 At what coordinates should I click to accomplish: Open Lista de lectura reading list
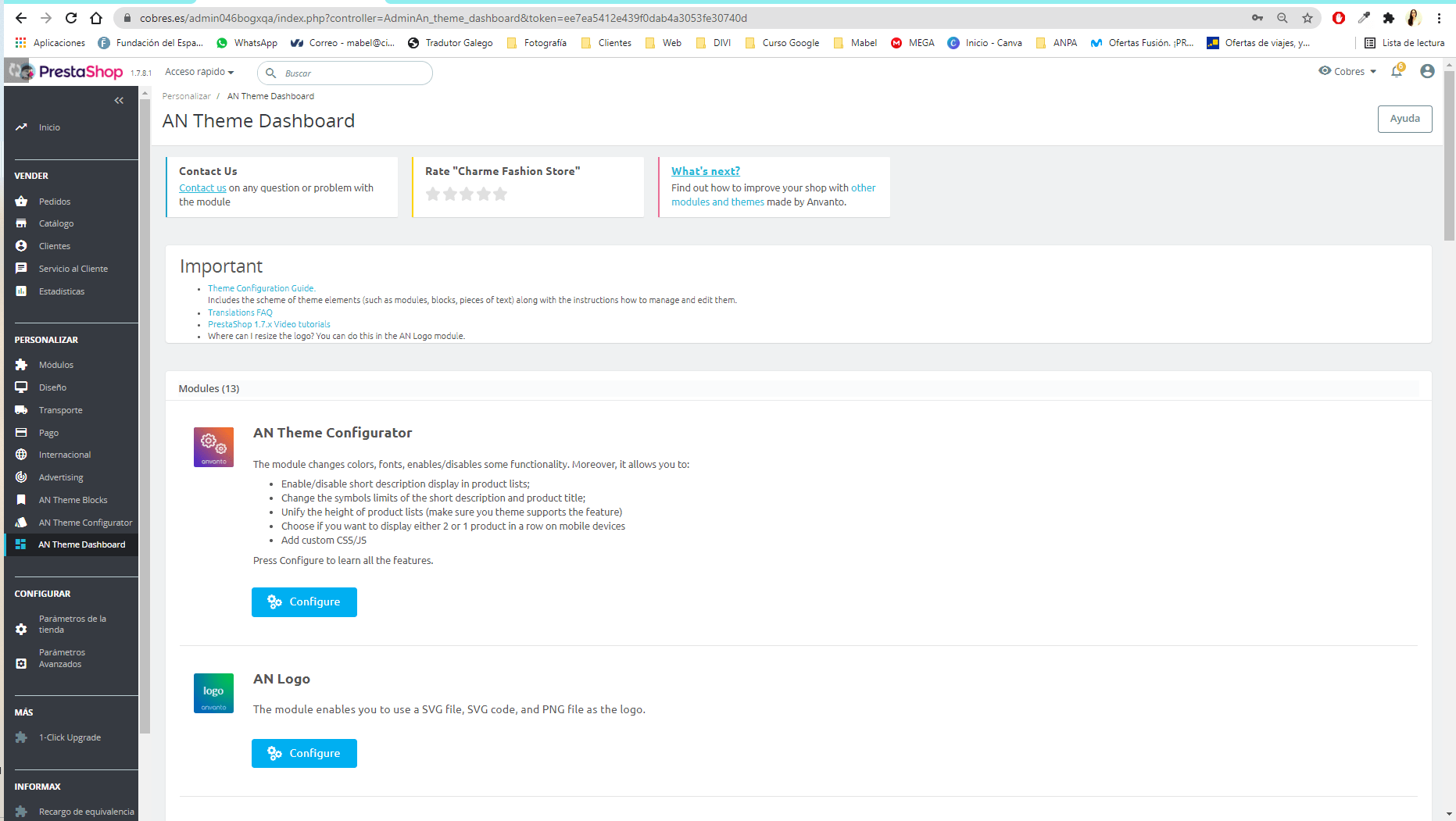coord(1404,43)
